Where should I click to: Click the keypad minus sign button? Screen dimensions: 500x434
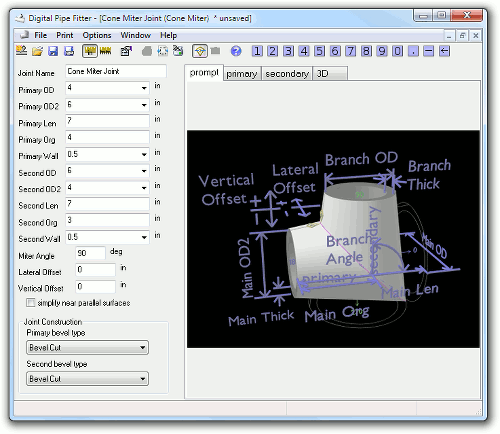[x=429, y=51]
